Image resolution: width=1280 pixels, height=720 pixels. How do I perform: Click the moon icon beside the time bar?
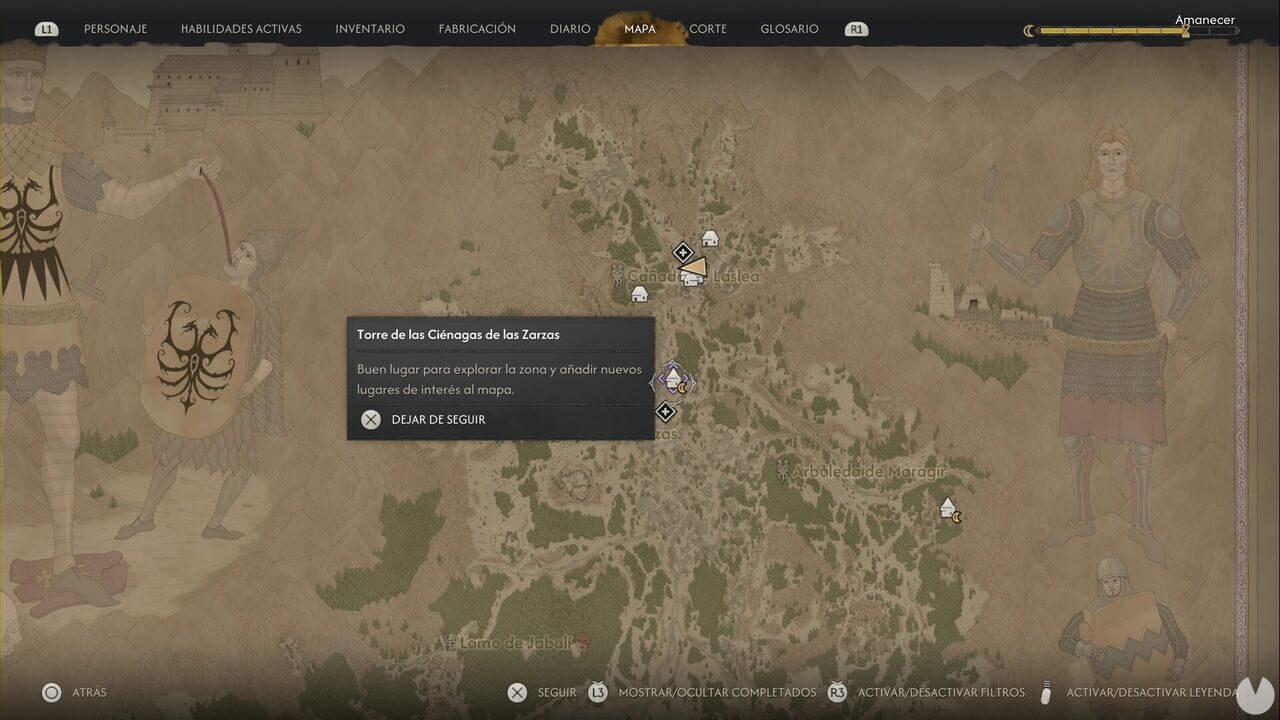1028,31
